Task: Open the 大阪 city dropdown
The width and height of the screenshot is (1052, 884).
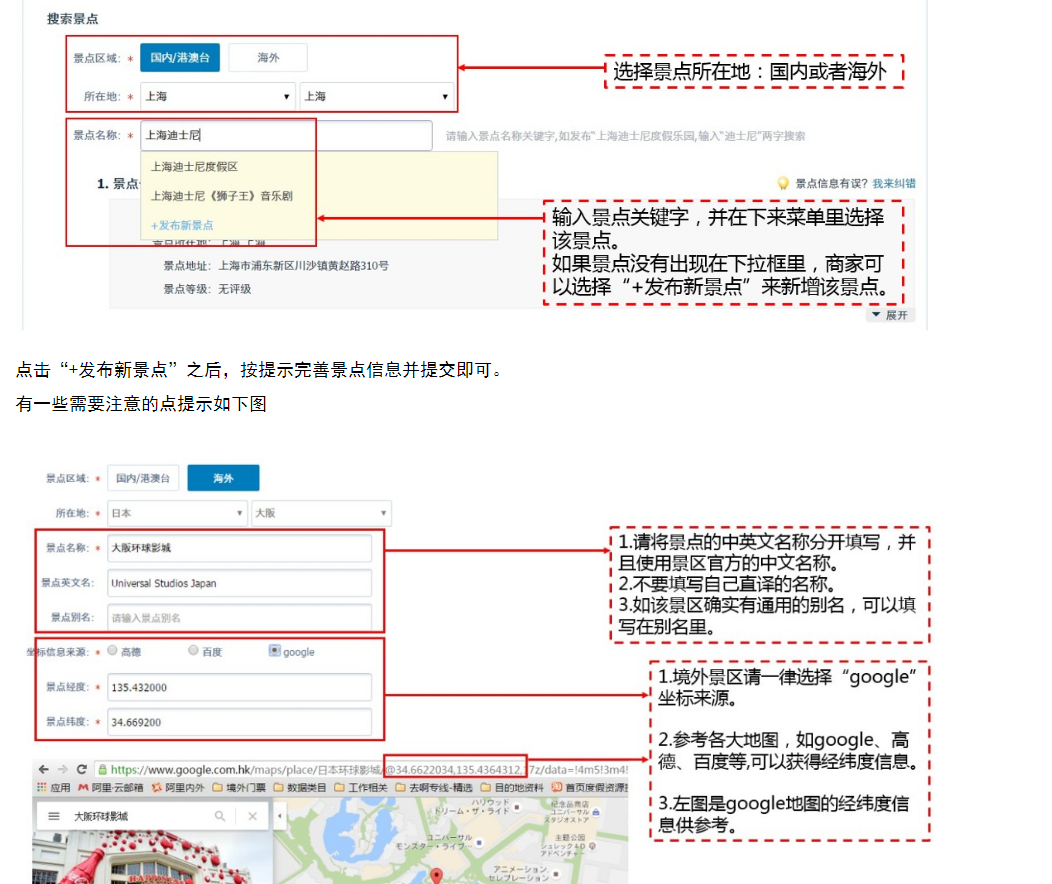Action: 321,513
